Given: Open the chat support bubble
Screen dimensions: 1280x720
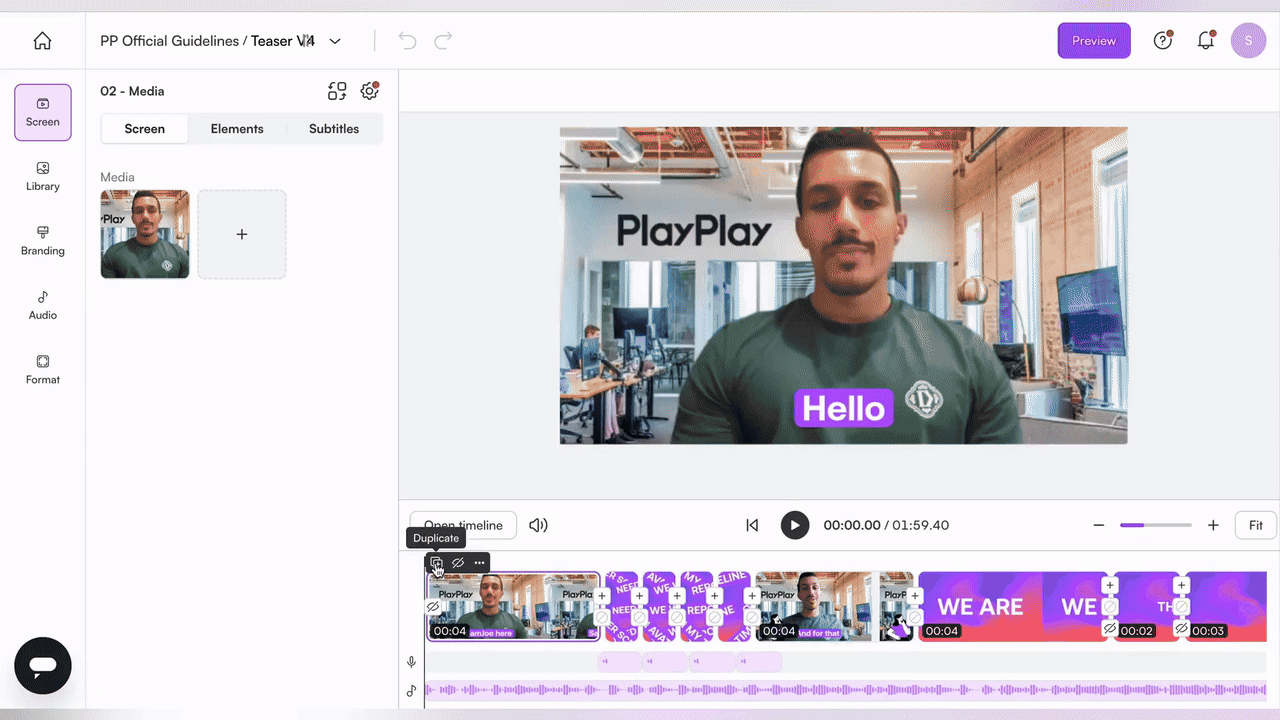Looking at the screenshot, I should pyautogui.click(x=43, y=665).
